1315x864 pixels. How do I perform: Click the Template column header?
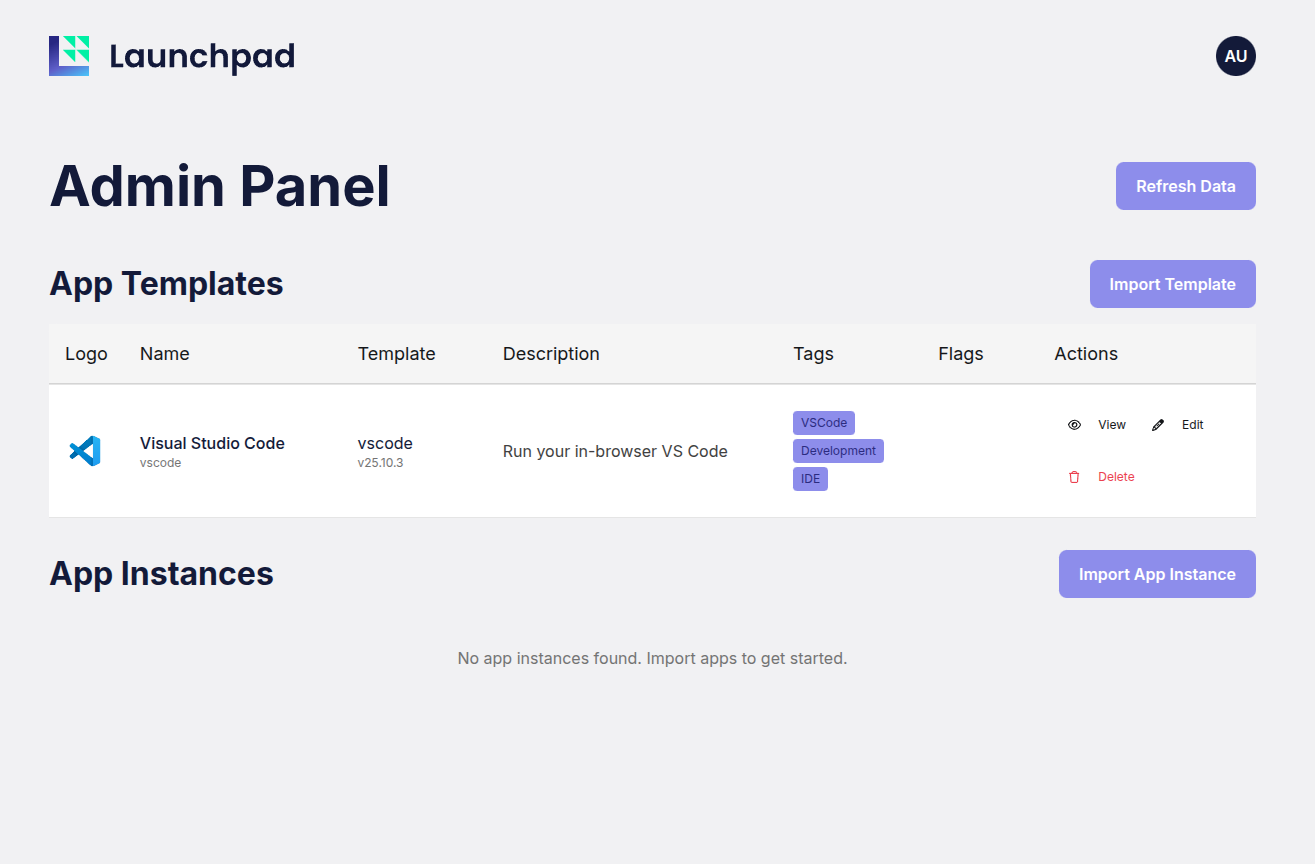[x=396, y=354]
